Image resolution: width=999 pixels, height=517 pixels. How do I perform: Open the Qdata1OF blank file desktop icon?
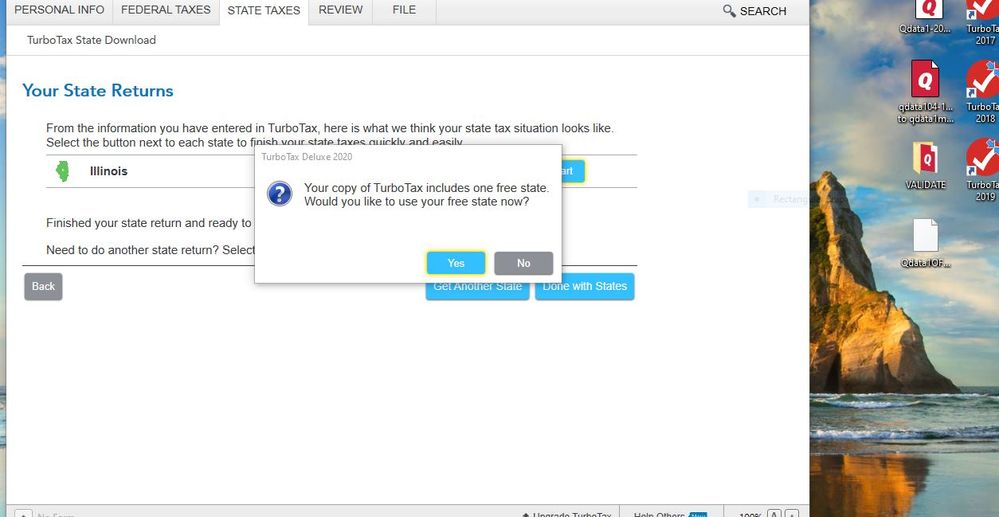click(x=926, y=244)
